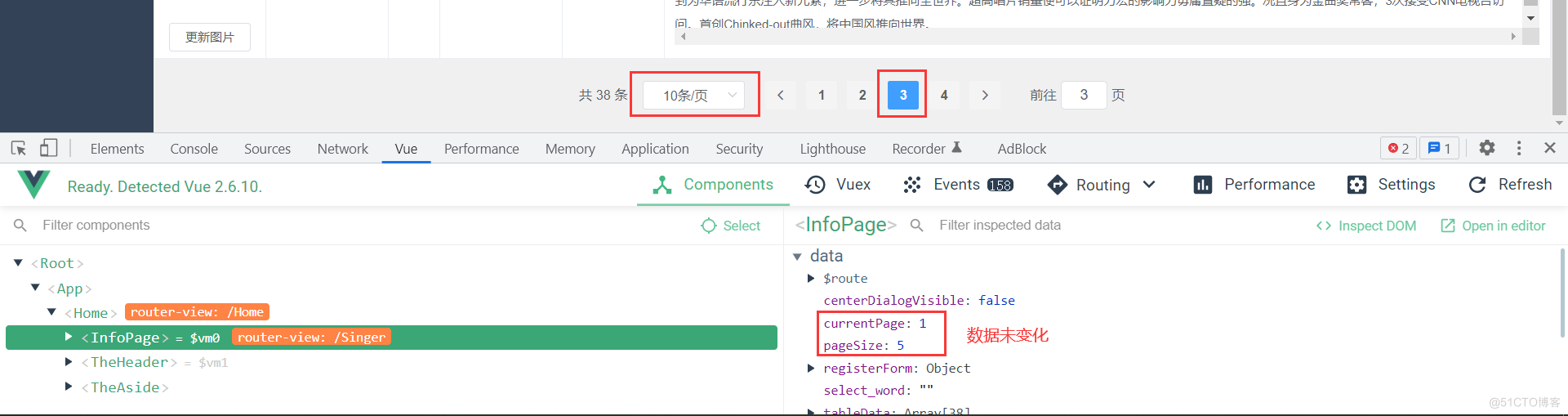
Task: Expand the TheHeader tree node
Action: pos(69,361)
